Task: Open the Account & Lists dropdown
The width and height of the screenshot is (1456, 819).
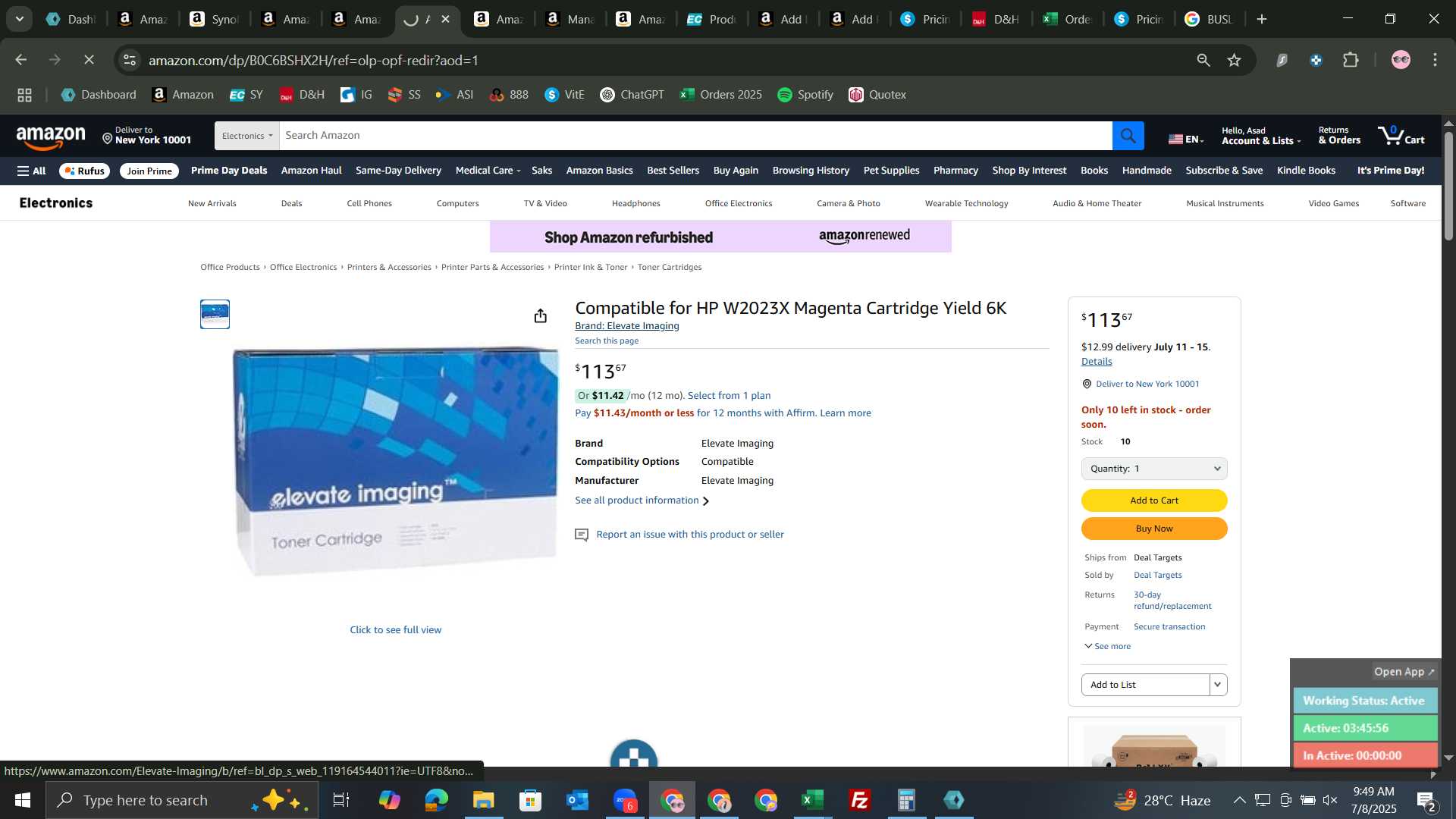Action: tap(1260, 136)
